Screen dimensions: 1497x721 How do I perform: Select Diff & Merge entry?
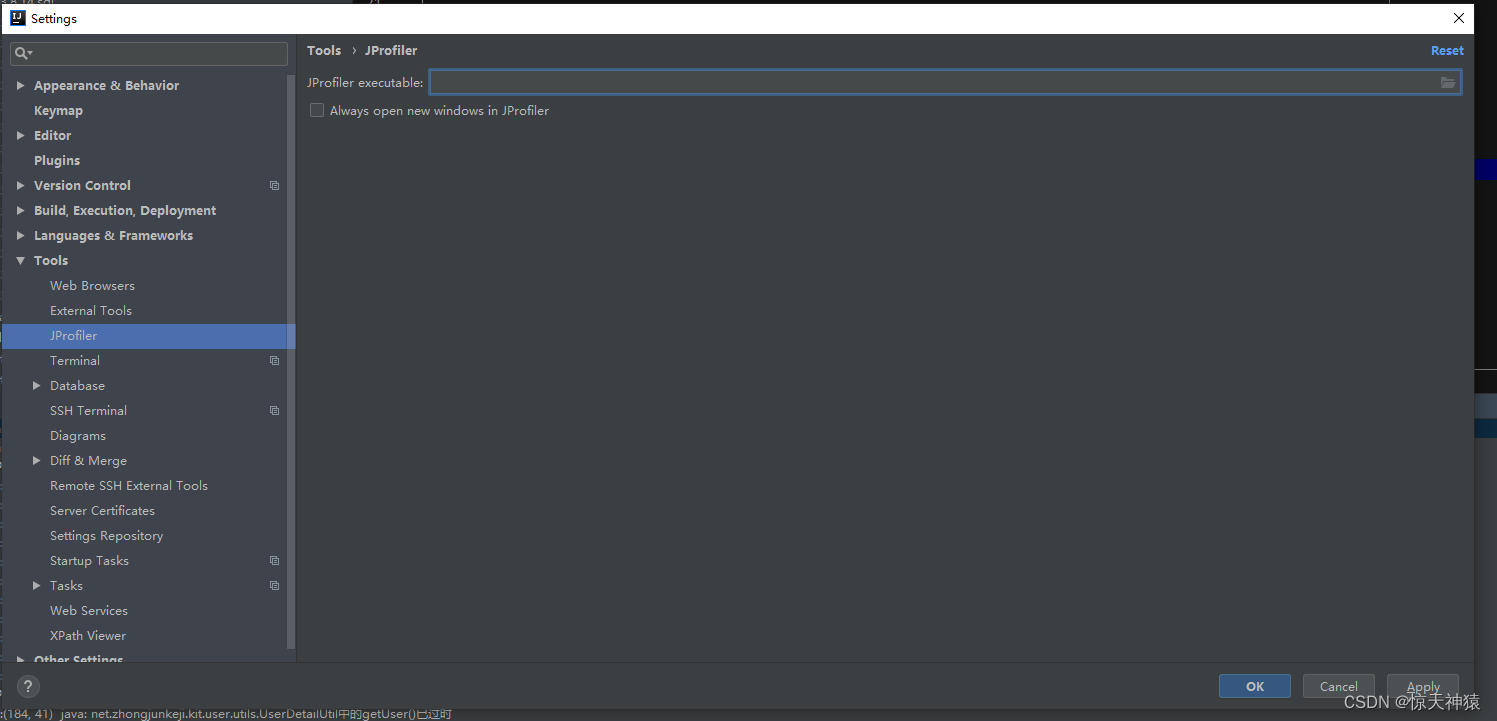coord(88,461)
